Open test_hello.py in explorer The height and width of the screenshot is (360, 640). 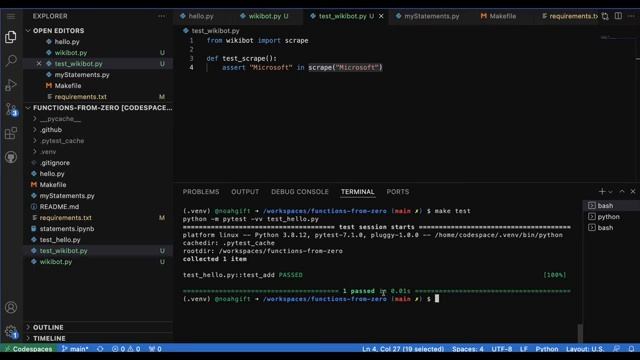[60, 240]
